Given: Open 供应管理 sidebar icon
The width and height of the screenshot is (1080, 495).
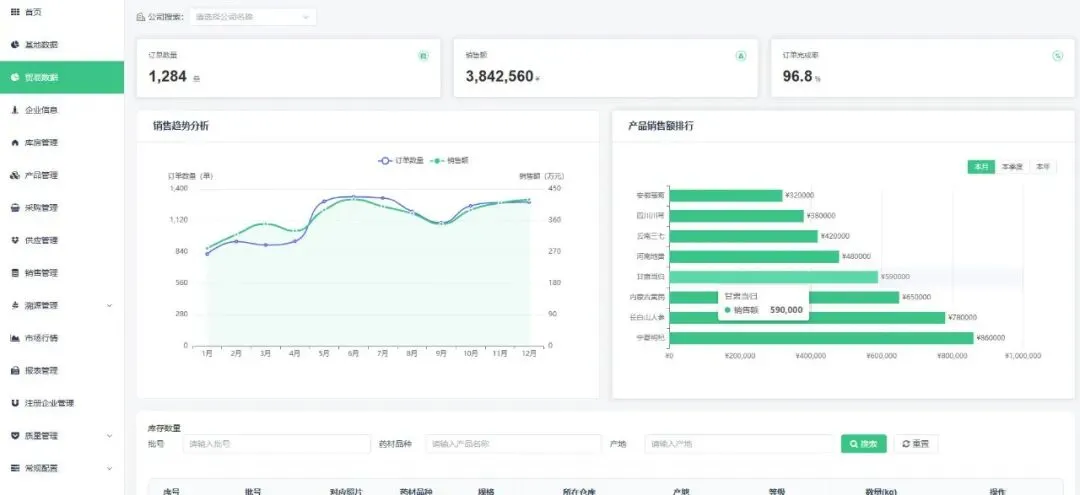Looking at the screenshot, I should click(15, 240).
